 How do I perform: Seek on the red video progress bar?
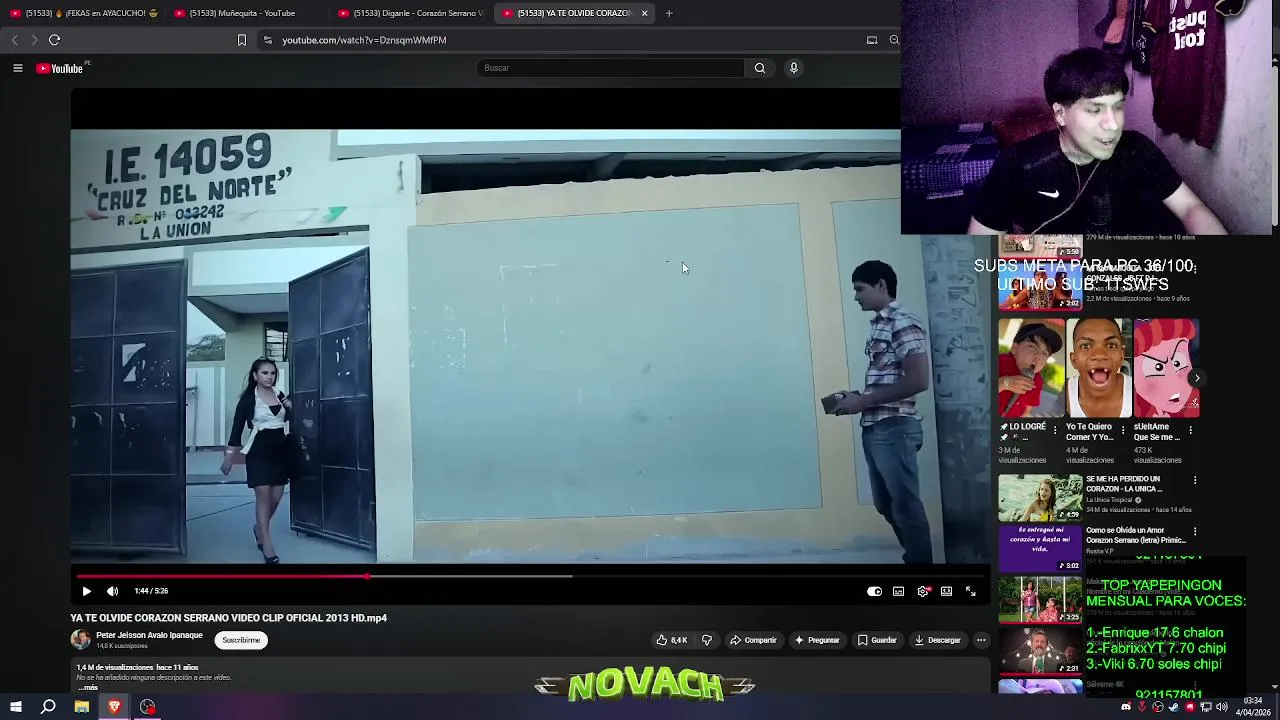tap(222, 576)
